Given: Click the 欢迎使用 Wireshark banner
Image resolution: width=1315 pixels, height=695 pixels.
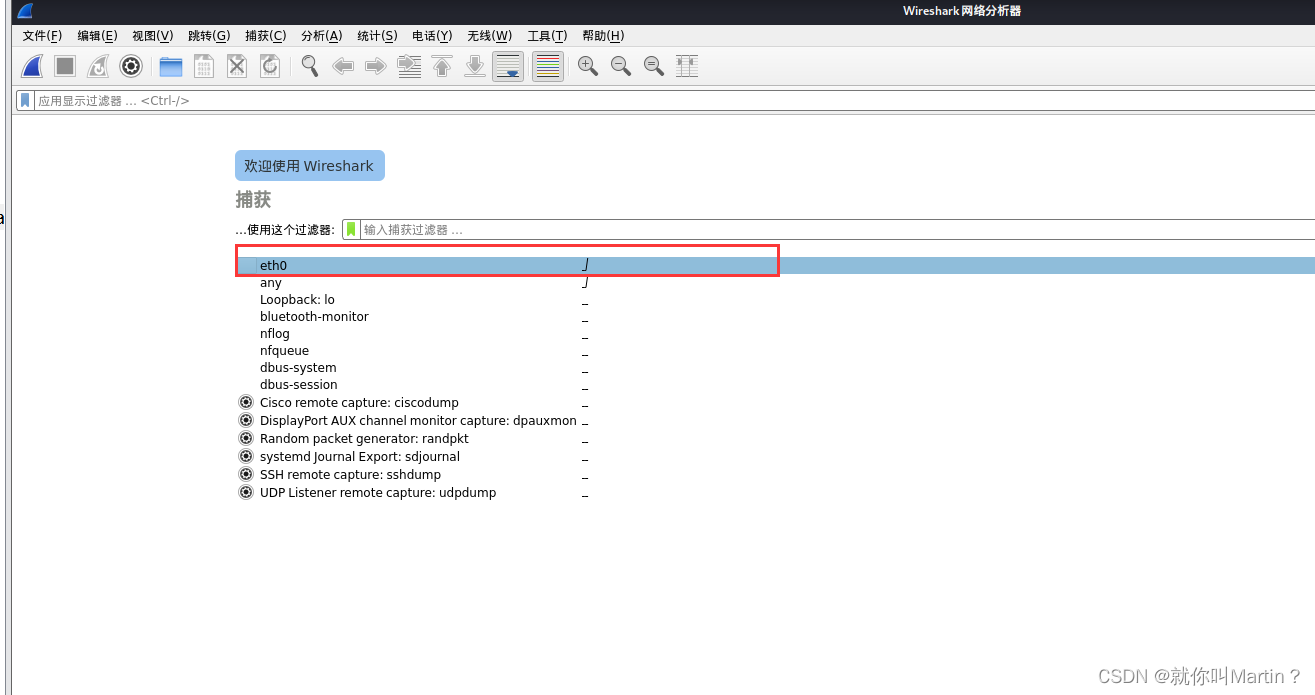Looking at the screenshot, I should [x=309, y=166].
